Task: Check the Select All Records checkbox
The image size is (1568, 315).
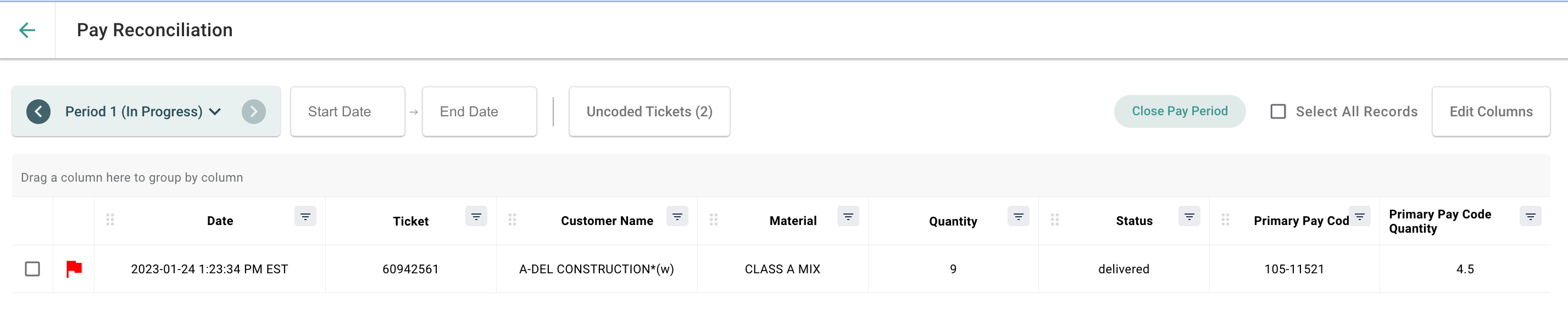Action: click(1278, 112)
